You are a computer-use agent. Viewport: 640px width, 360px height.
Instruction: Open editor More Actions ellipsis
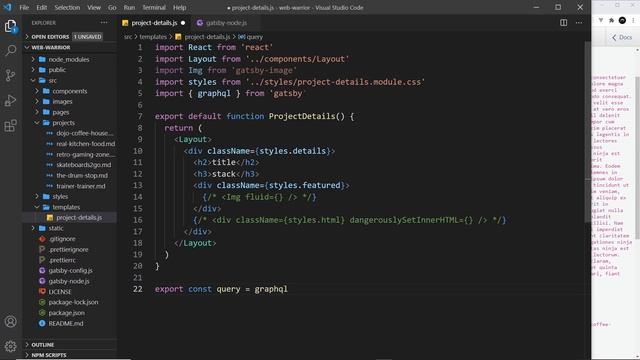tap(579, 23)
